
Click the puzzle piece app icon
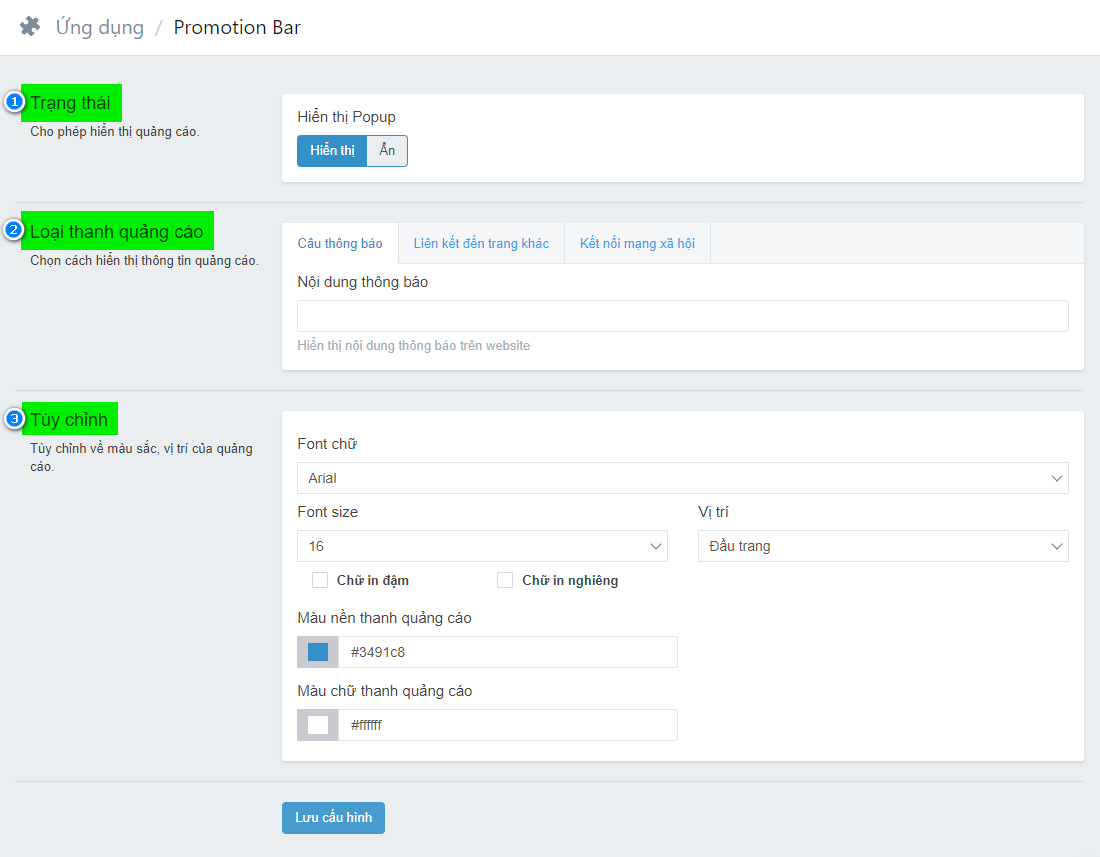[x=30, y=27]
